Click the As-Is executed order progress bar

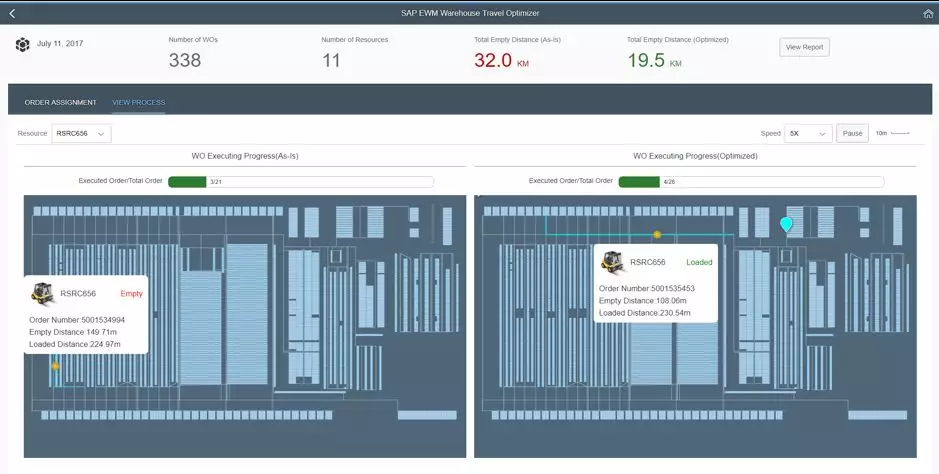tap(300, 182)
